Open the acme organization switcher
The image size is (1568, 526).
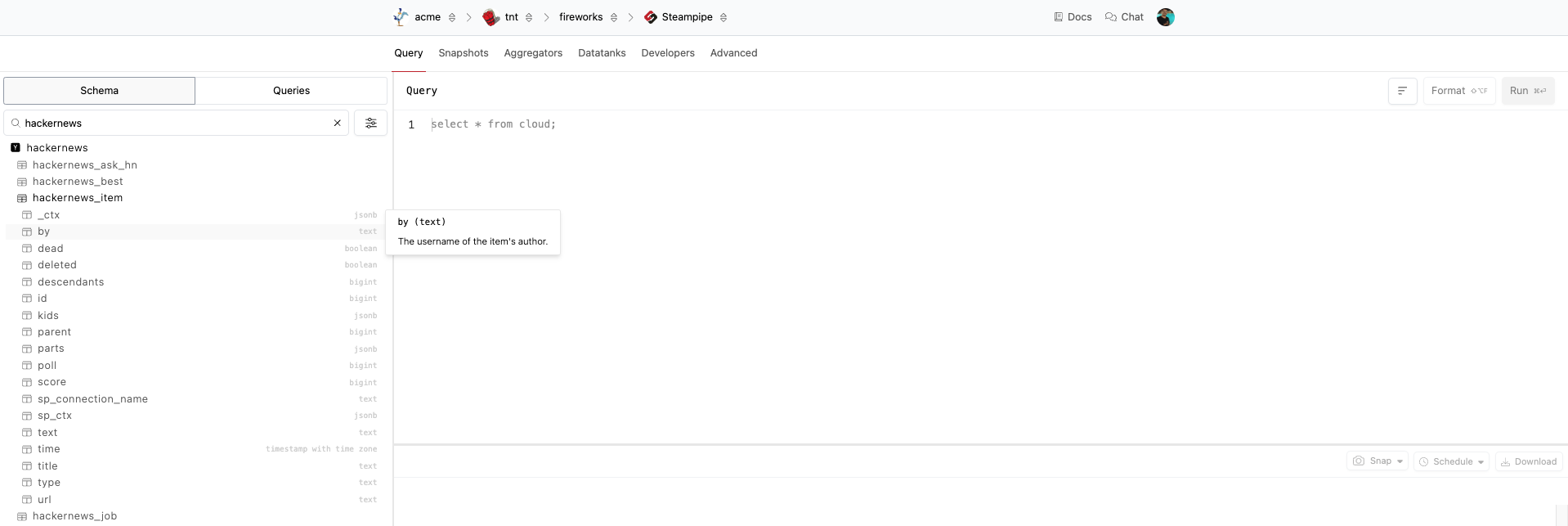point(451,17)
